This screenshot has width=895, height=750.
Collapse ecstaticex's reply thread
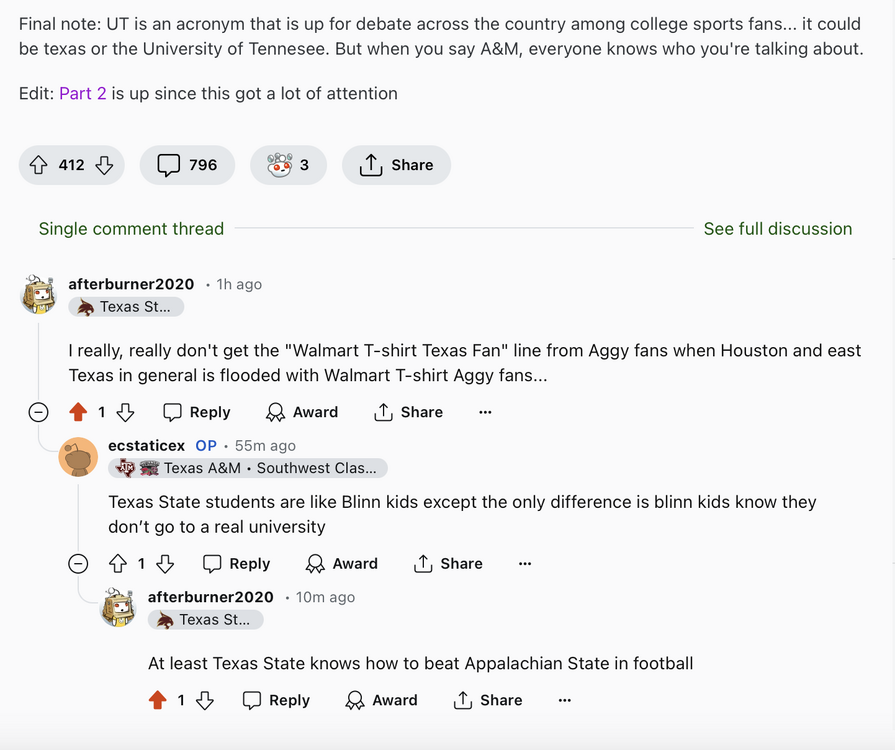[x=78, y=564]
